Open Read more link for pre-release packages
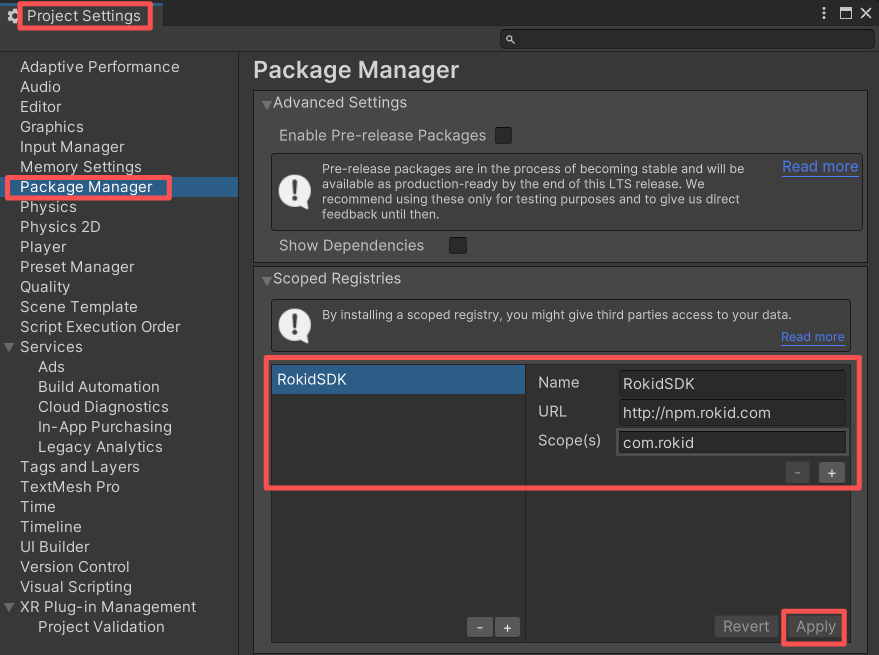This screenshot has height=655, width=879. 819,167
